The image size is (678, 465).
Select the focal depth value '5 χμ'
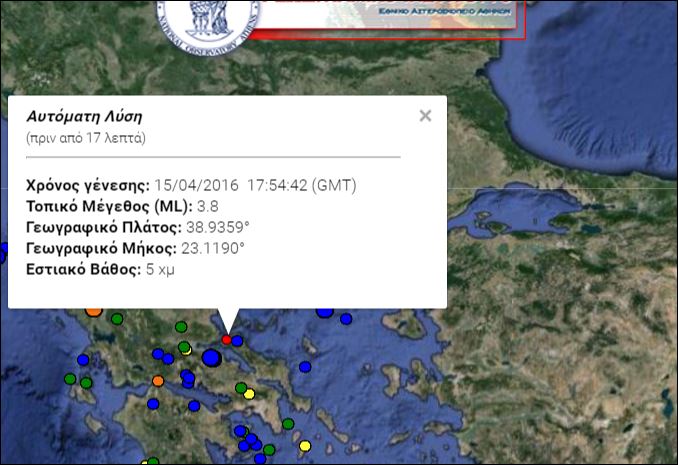(160, 269)
